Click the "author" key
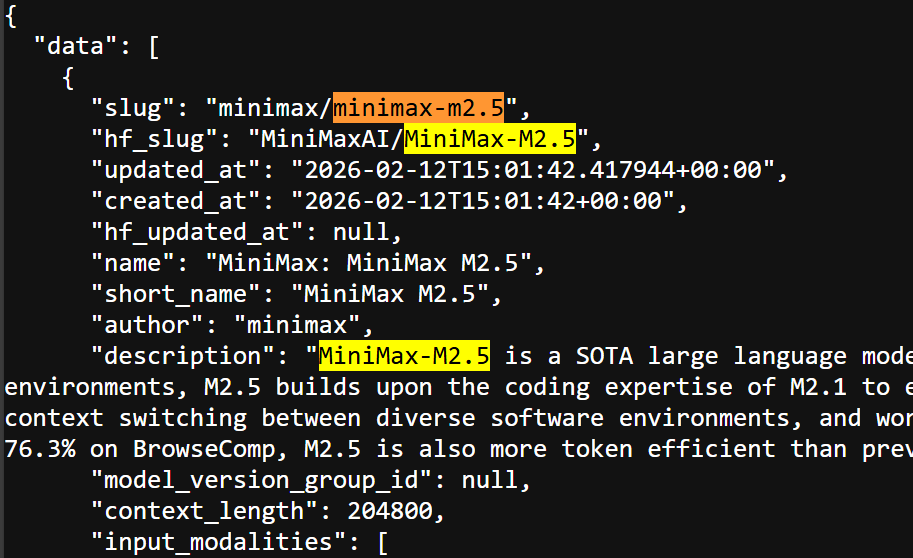 click(147, 324)
